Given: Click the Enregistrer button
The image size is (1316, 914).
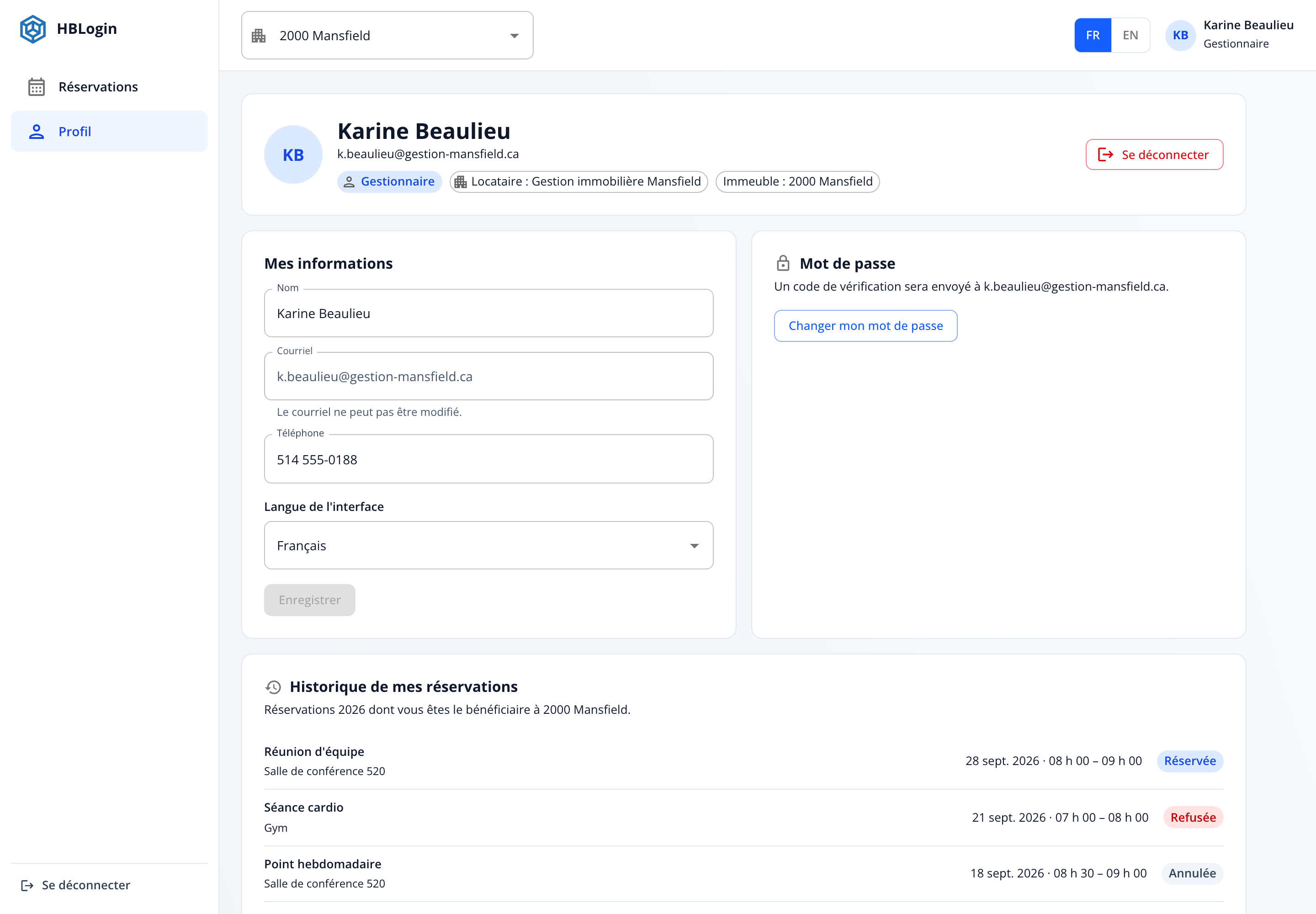Looking at the screenshot, I should (x=309, y=600).
